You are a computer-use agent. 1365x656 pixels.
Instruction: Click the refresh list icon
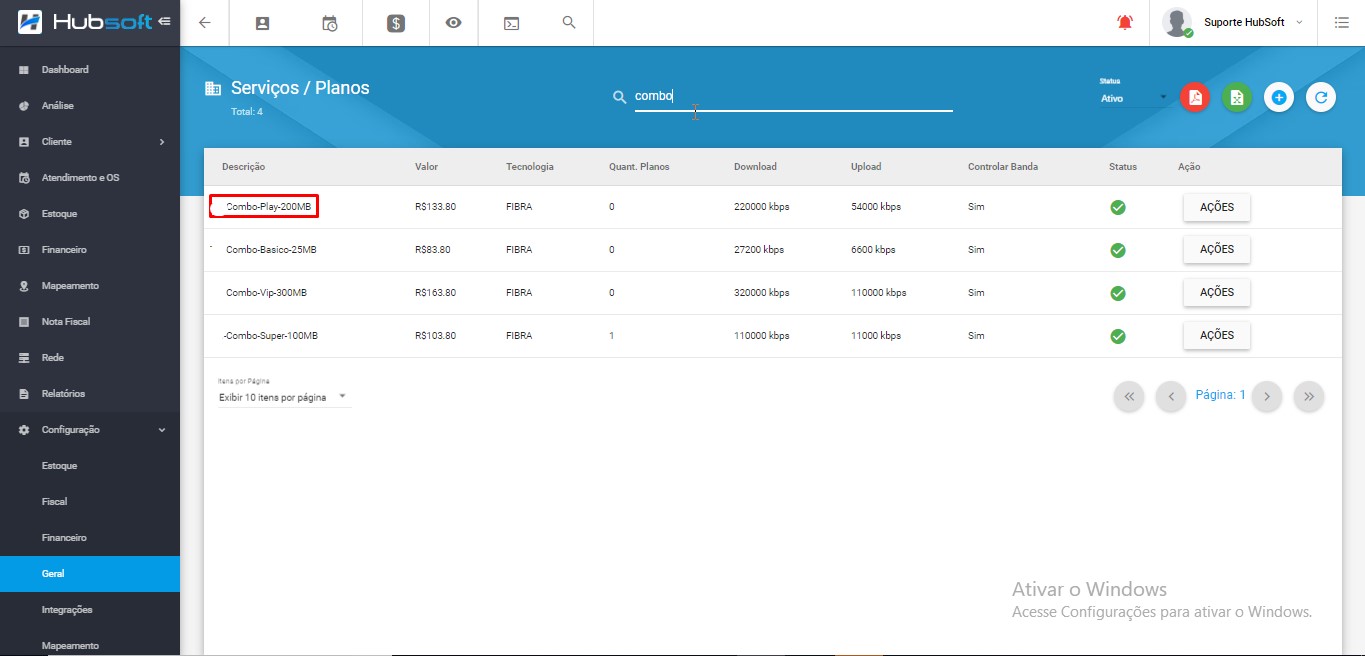pos(1321,97)
